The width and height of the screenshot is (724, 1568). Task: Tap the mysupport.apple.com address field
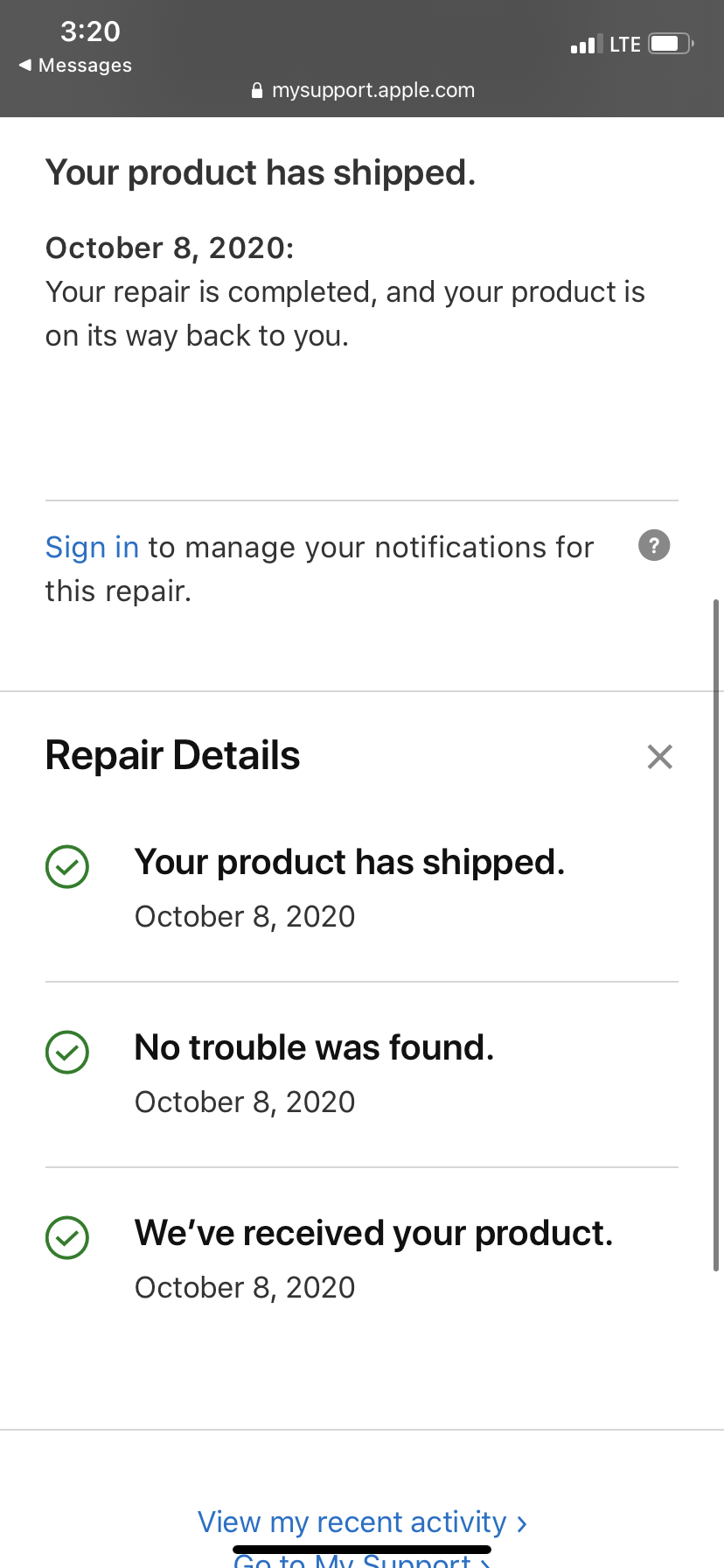point(372,90)
